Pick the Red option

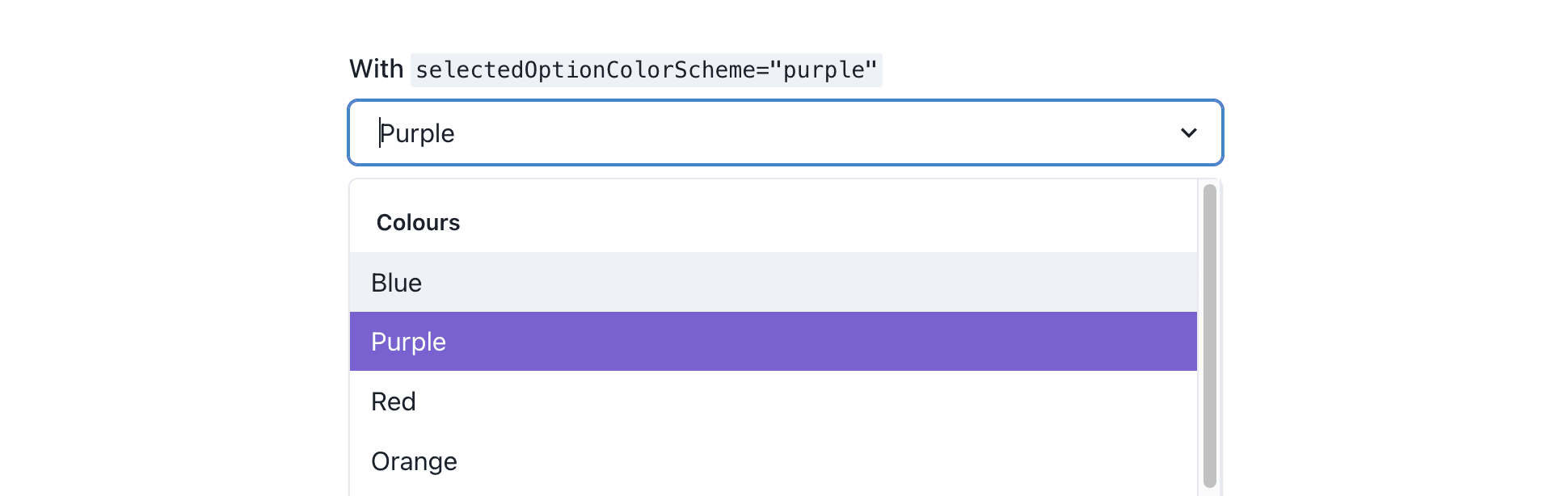(x=393, y=401)
